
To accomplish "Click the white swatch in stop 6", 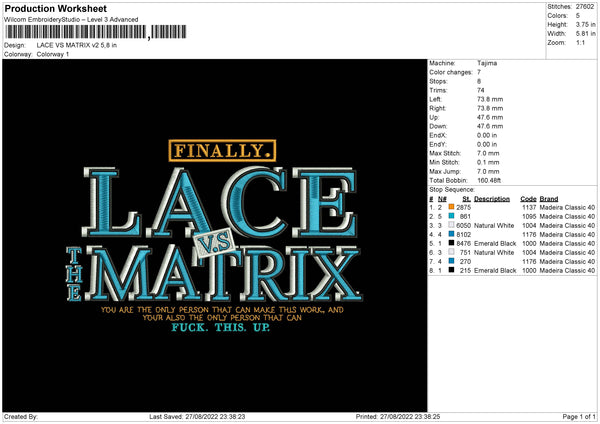I will point(451,252).
